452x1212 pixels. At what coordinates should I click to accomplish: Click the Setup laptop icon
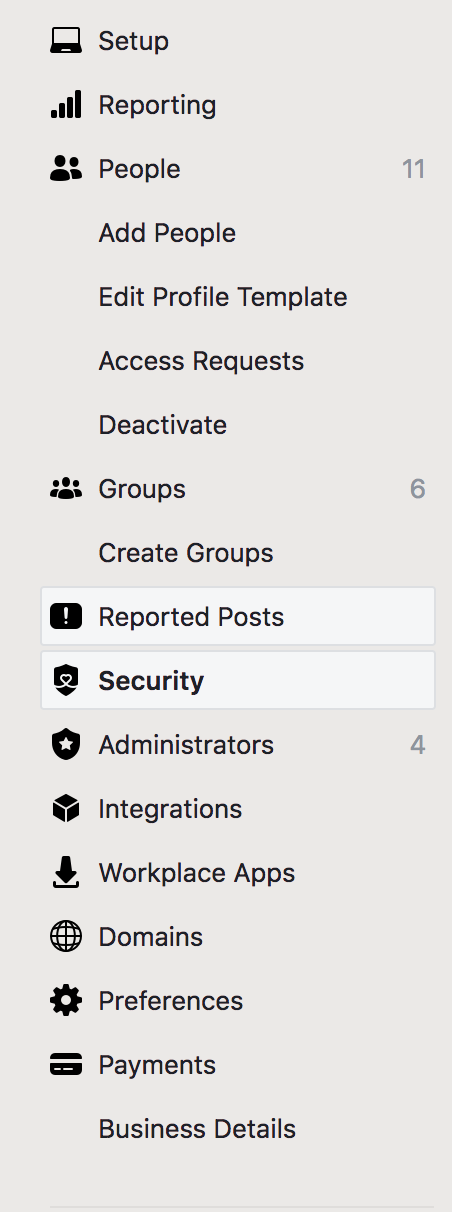(x=66, y=41)
